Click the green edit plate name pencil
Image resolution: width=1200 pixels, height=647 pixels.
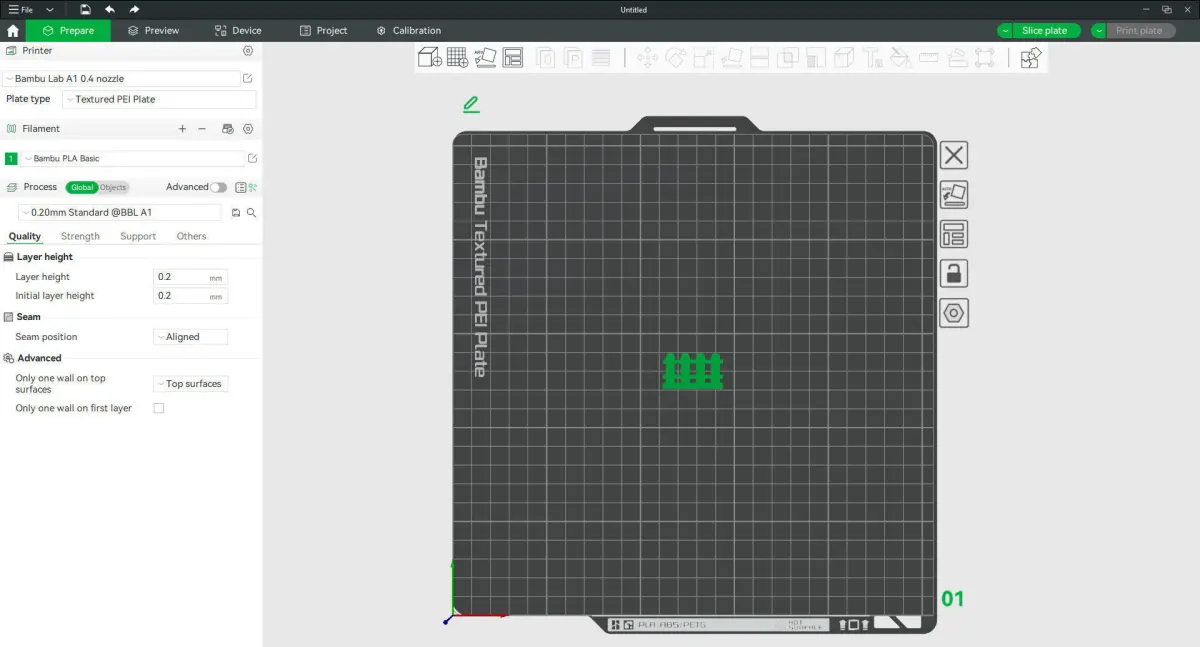click(x=471, y=104)
